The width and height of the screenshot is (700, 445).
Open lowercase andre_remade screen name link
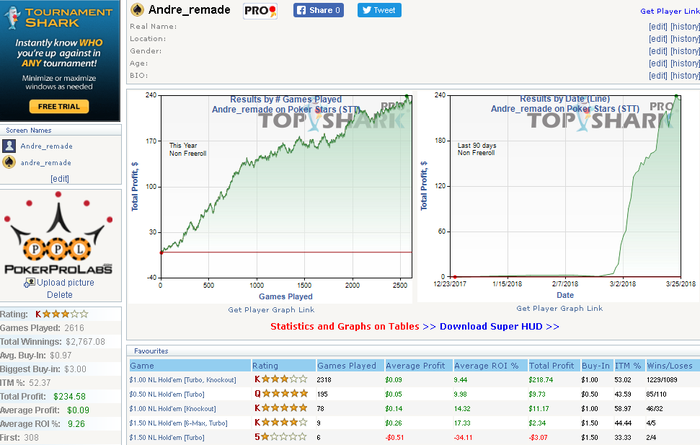point(46,162)
